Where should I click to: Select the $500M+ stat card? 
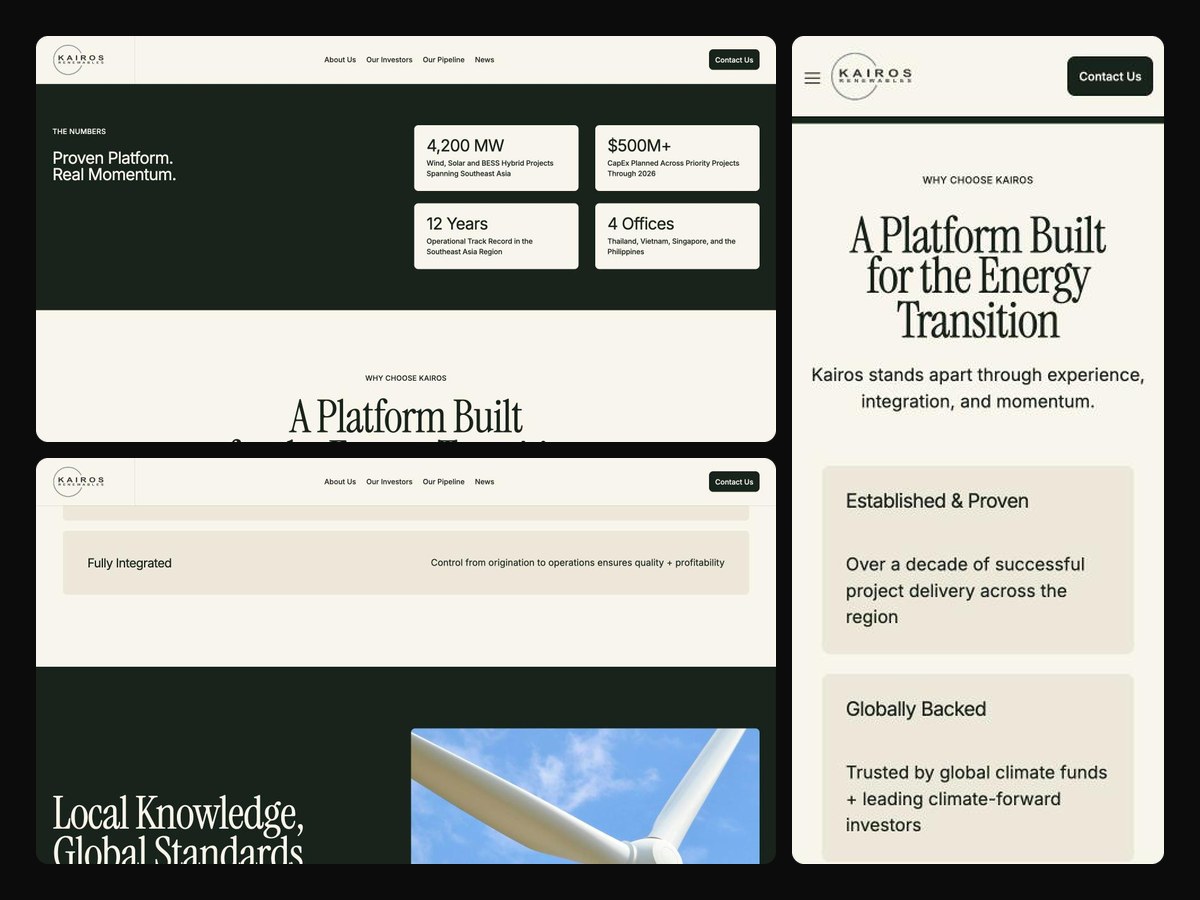[x=677, y=158]
